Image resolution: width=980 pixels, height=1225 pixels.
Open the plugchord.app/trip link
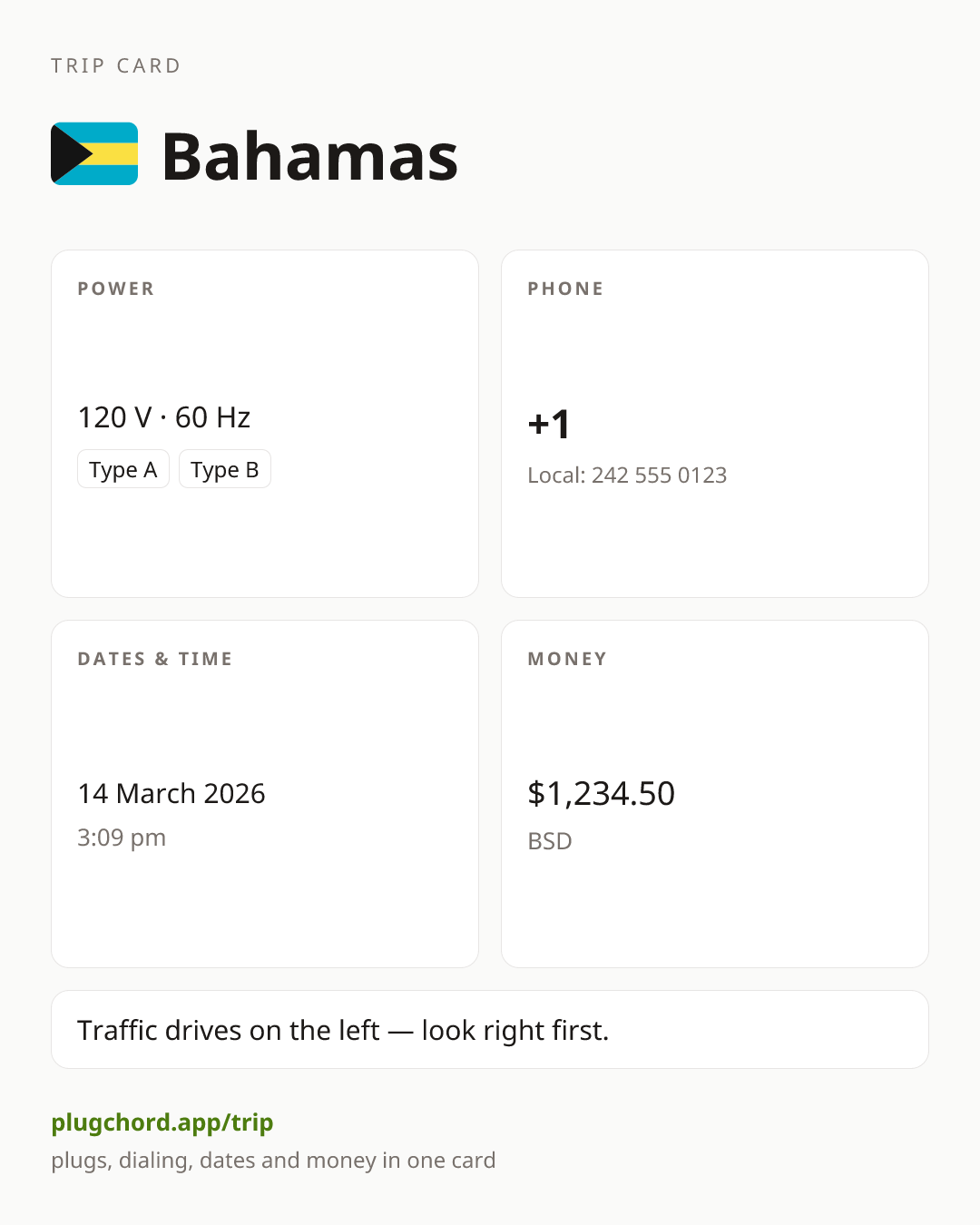(162, 1122)
